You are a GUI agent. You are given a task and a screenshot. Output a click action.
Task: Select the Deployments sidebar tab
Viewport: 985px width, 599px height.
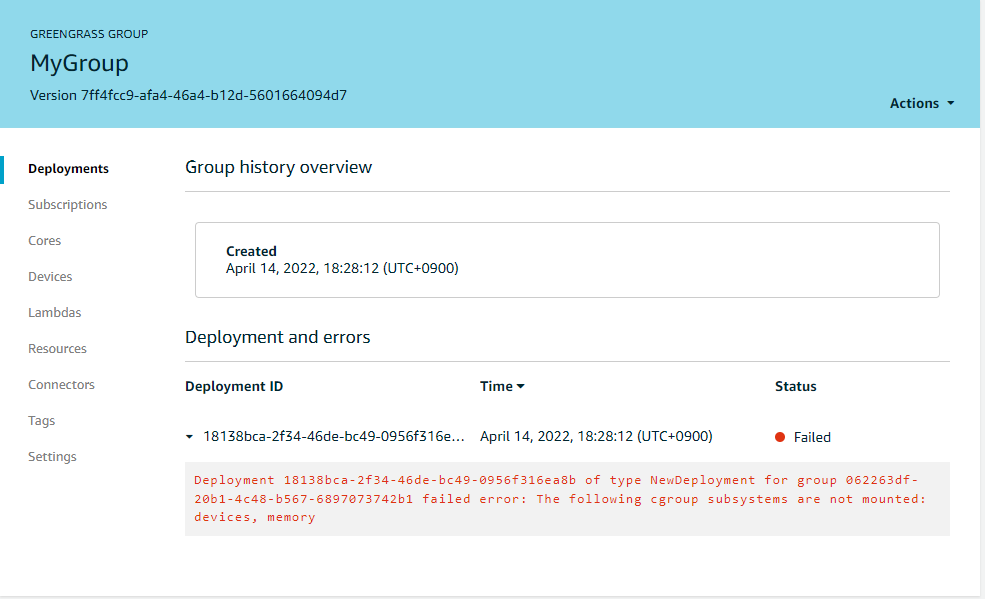click(68, 169)
